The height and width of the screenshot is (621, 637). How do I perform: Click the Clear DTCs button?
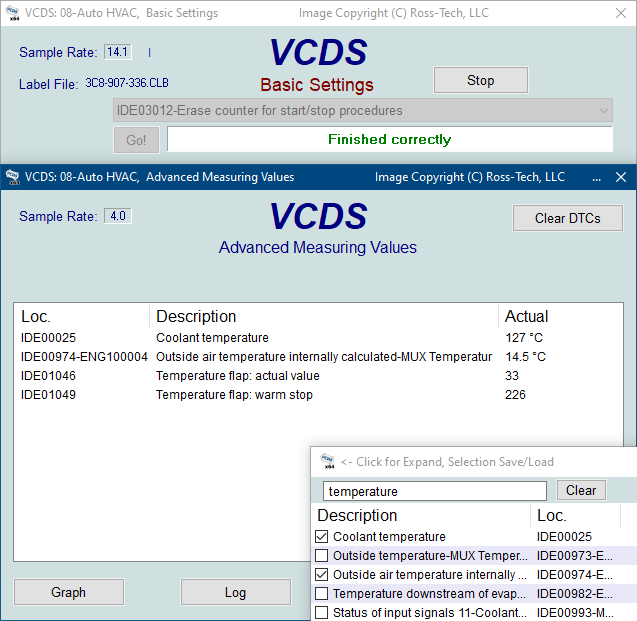(x=568, y=218)
